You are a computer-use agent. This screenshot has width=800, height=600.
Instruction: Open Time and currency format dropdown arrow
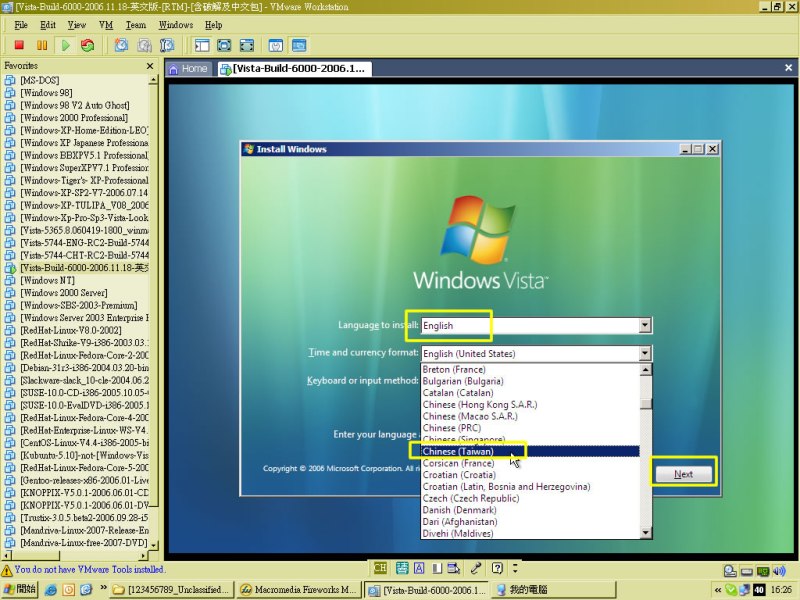645,353
